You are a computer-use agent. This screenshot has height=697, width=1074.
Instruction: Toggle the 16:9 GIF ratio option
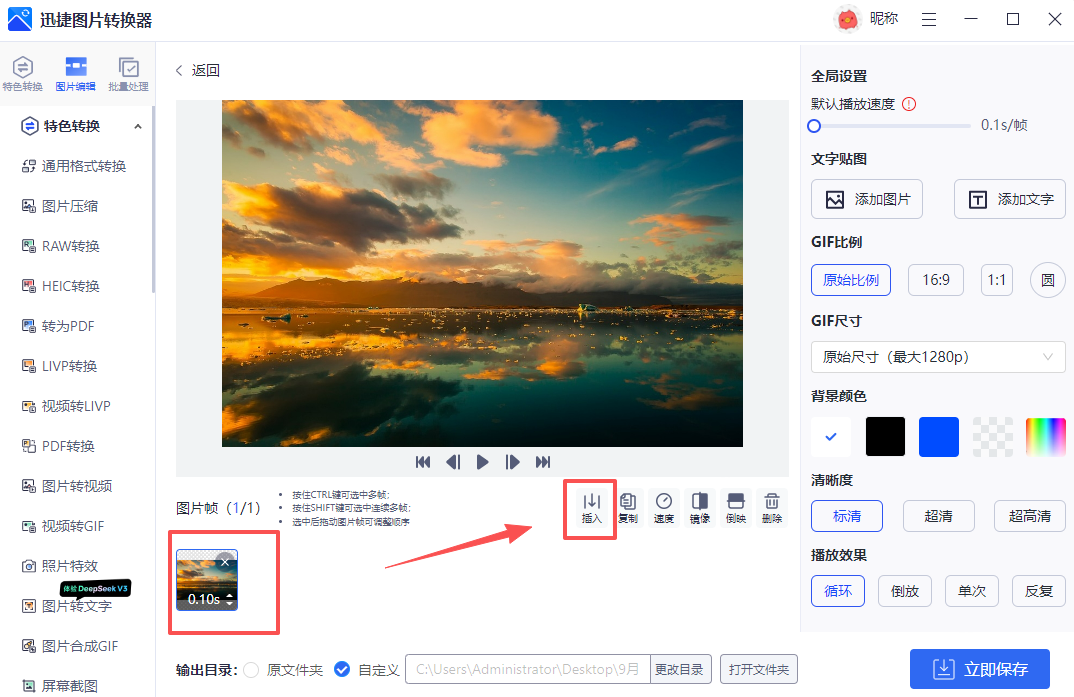click(x=935, y=280)
